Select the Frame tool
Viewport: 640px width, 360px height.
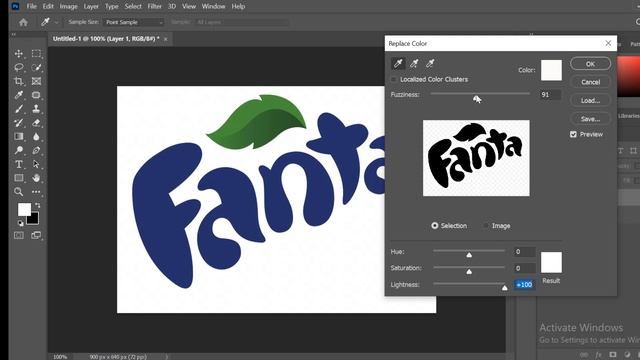36,81
